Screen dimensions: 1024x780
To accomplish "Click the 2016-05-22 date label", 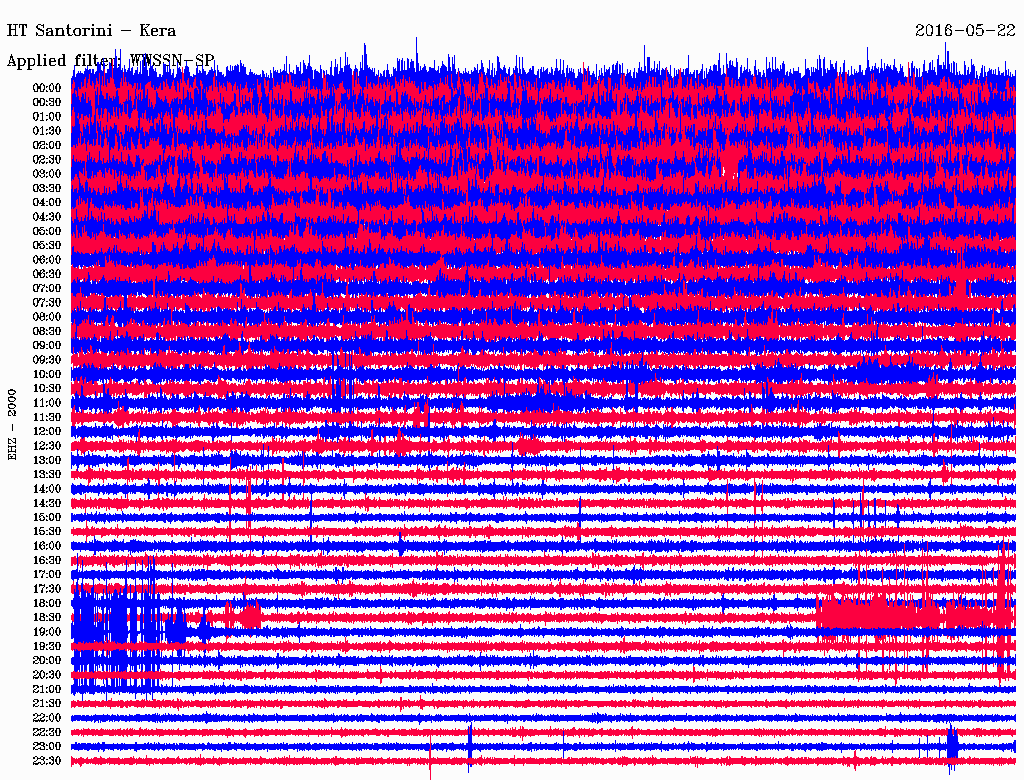I will (965, 30).
